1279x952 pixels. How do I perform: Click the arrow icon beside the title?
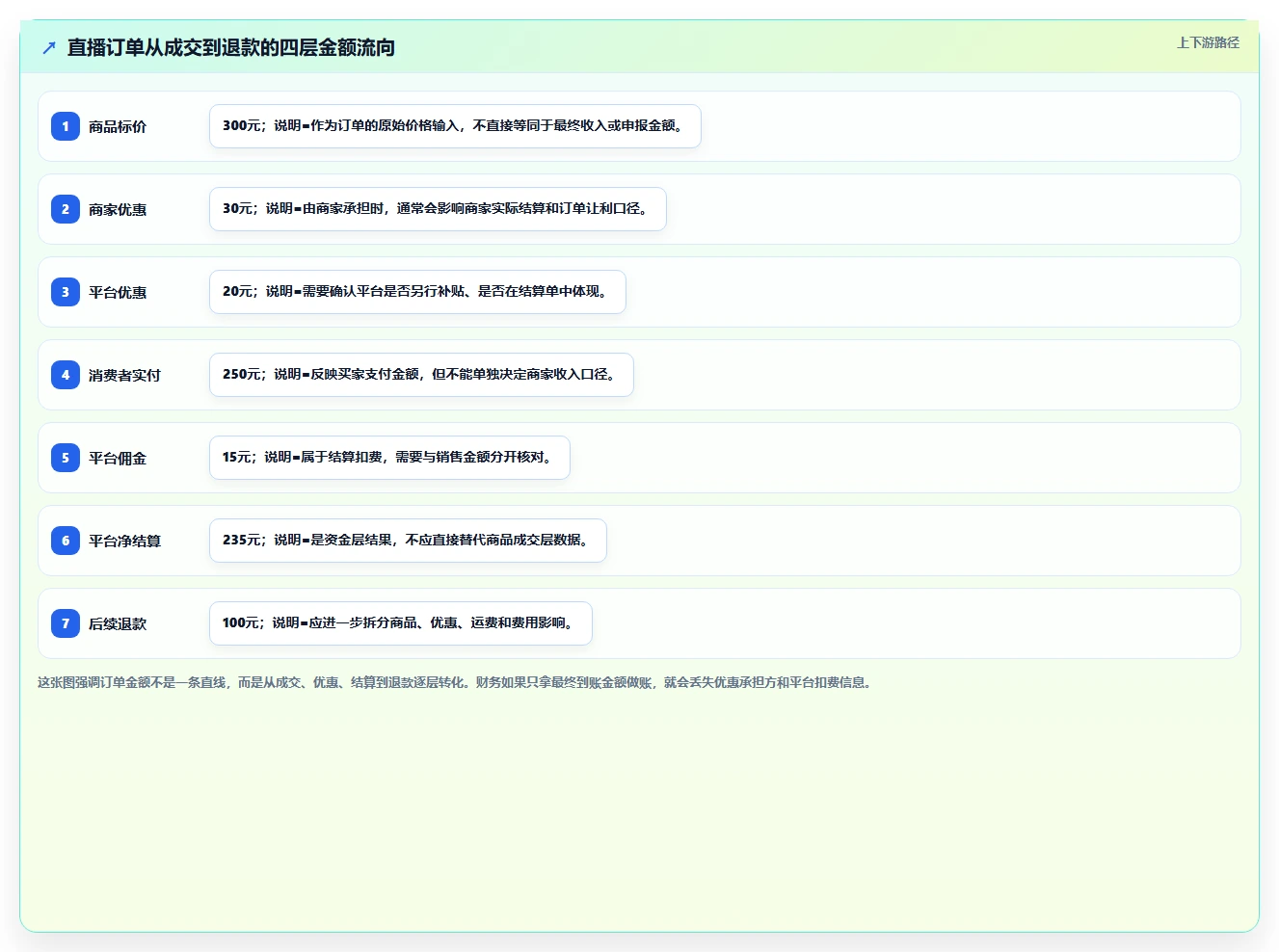click(49, 47)
